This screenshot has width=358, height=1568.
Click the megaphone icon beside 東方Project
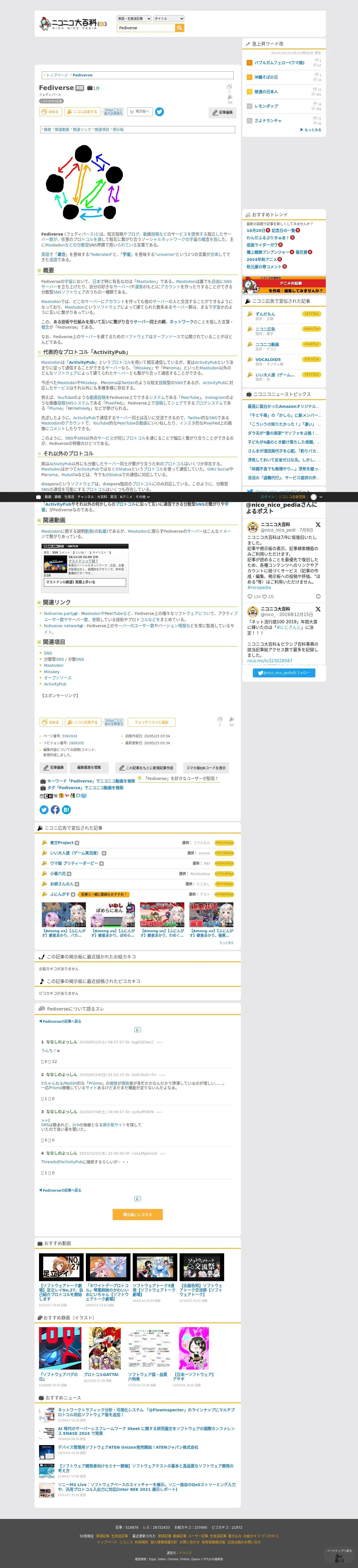pyautogui.click(x=44, y=842)
